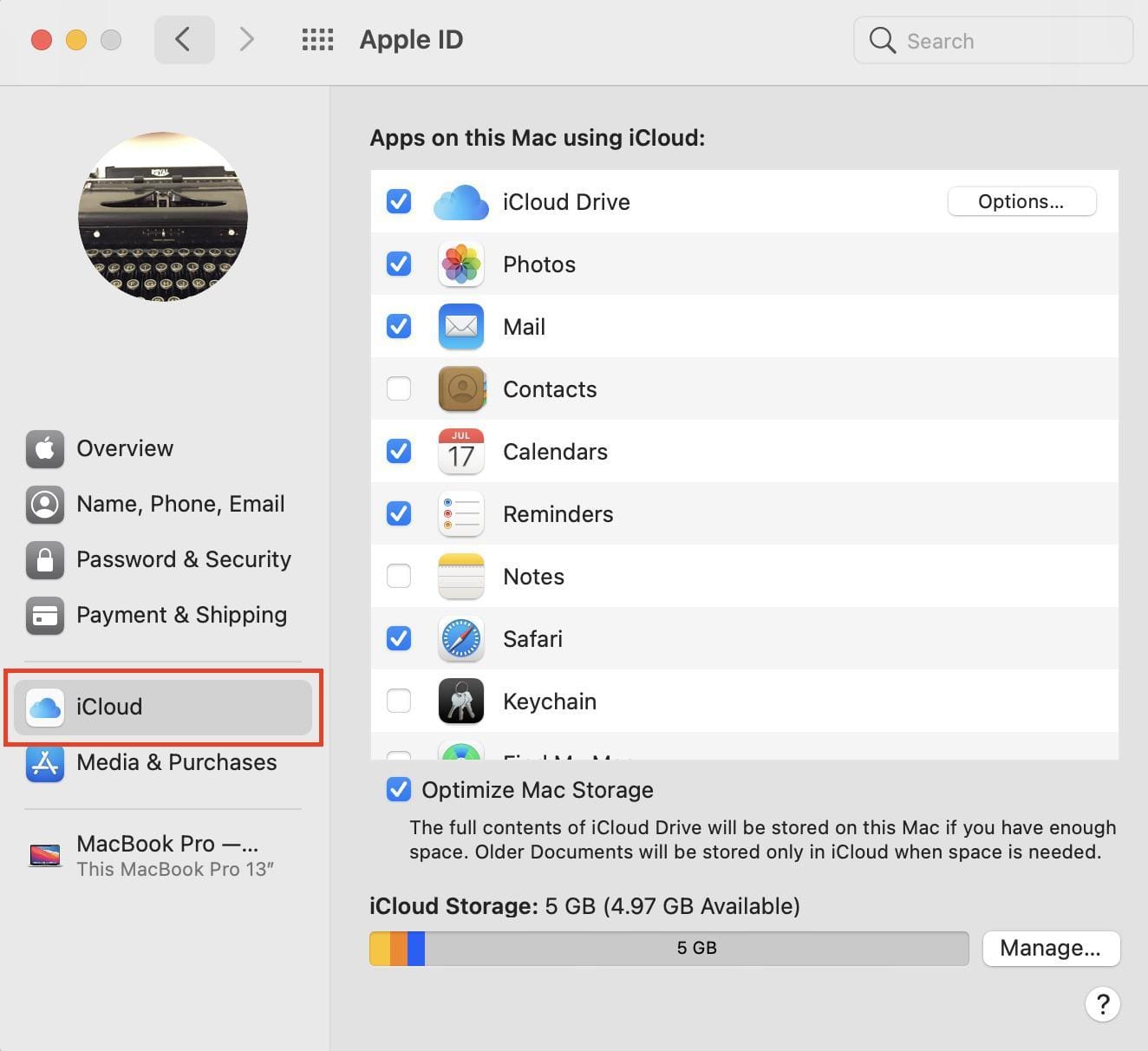Open iCloud Drive Options... button

[1021, 201]
